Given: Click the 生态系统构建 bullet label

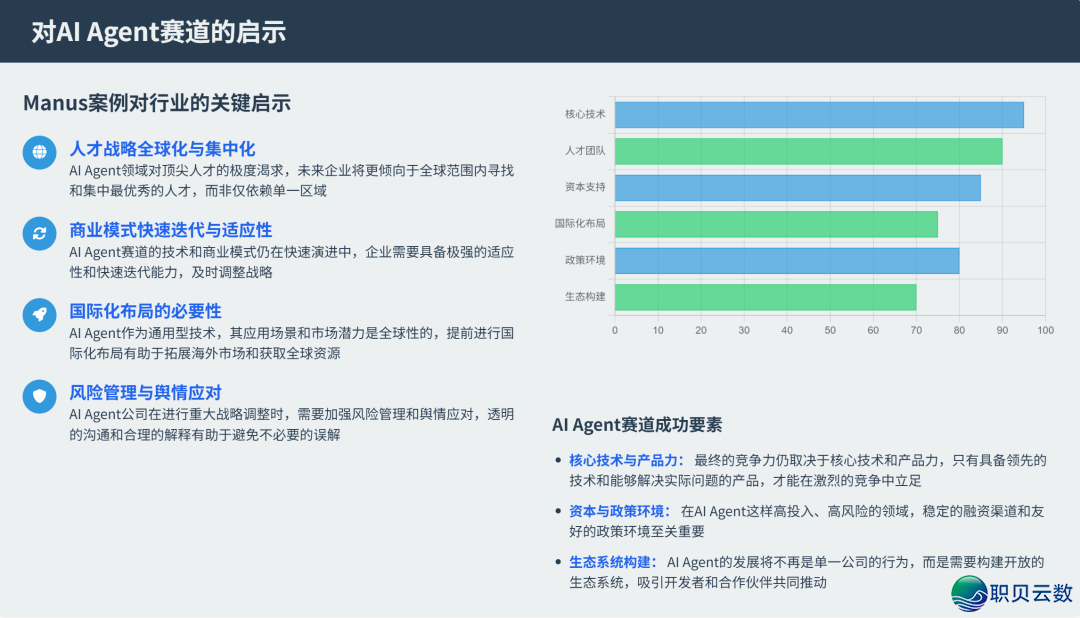Looking at the screenshot, I should [x=612, y=562].
